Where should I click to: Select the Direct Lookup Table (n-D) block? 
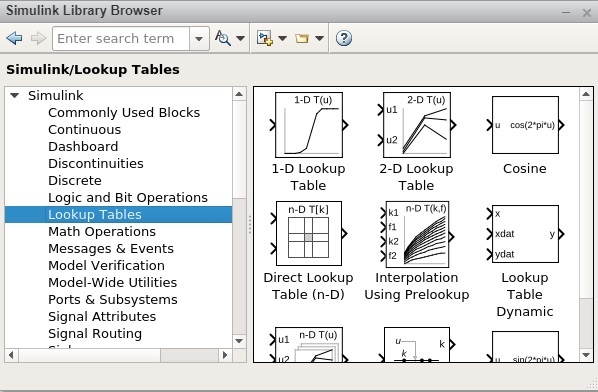coord(309,233)
